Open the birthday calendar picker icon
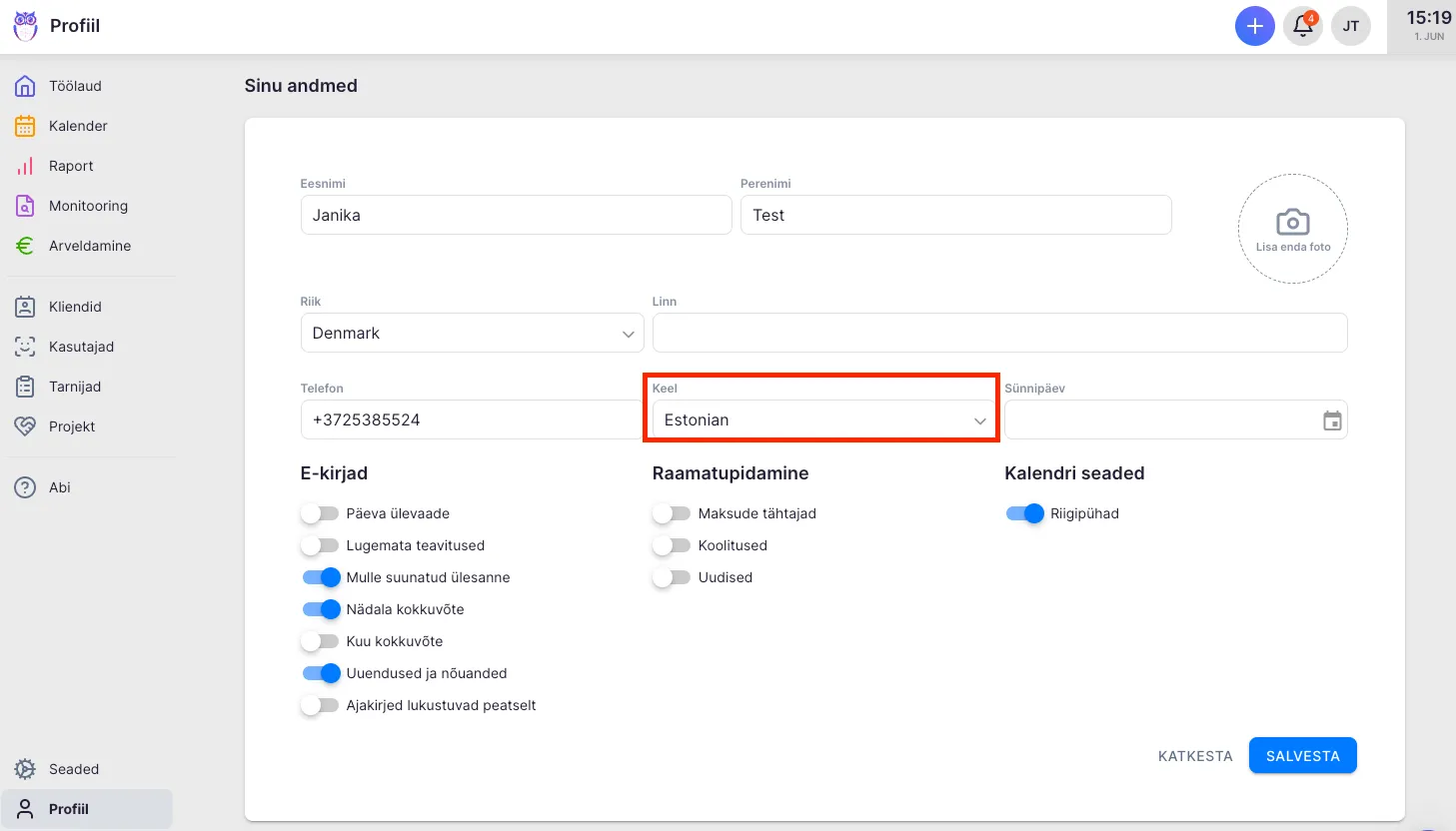The width and height of the screenshot is (1456, 831). pyautogui.click(x=1331, y=420)
